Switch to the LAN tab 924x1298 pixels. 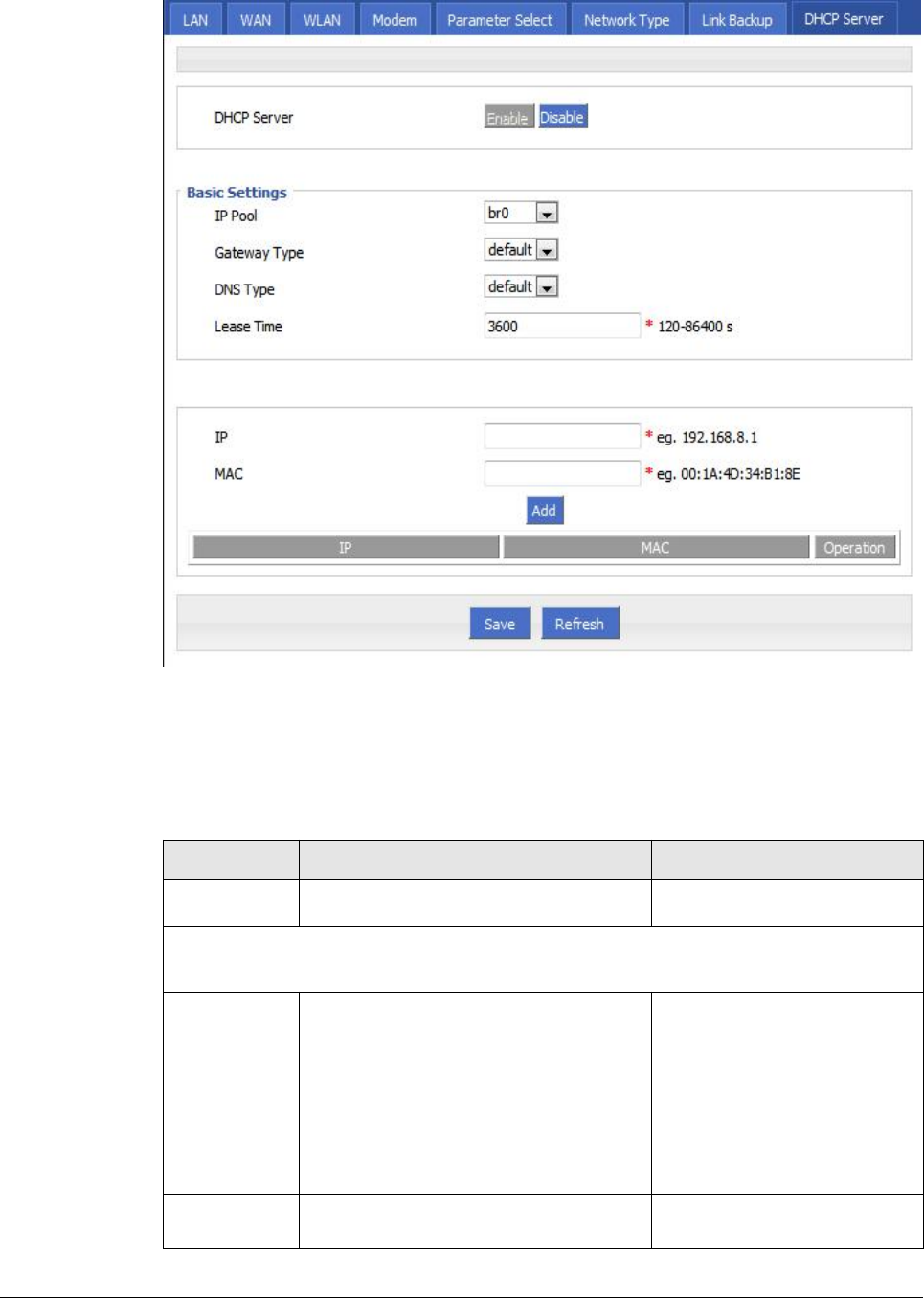pyautogui.click(x=195, y=19)
